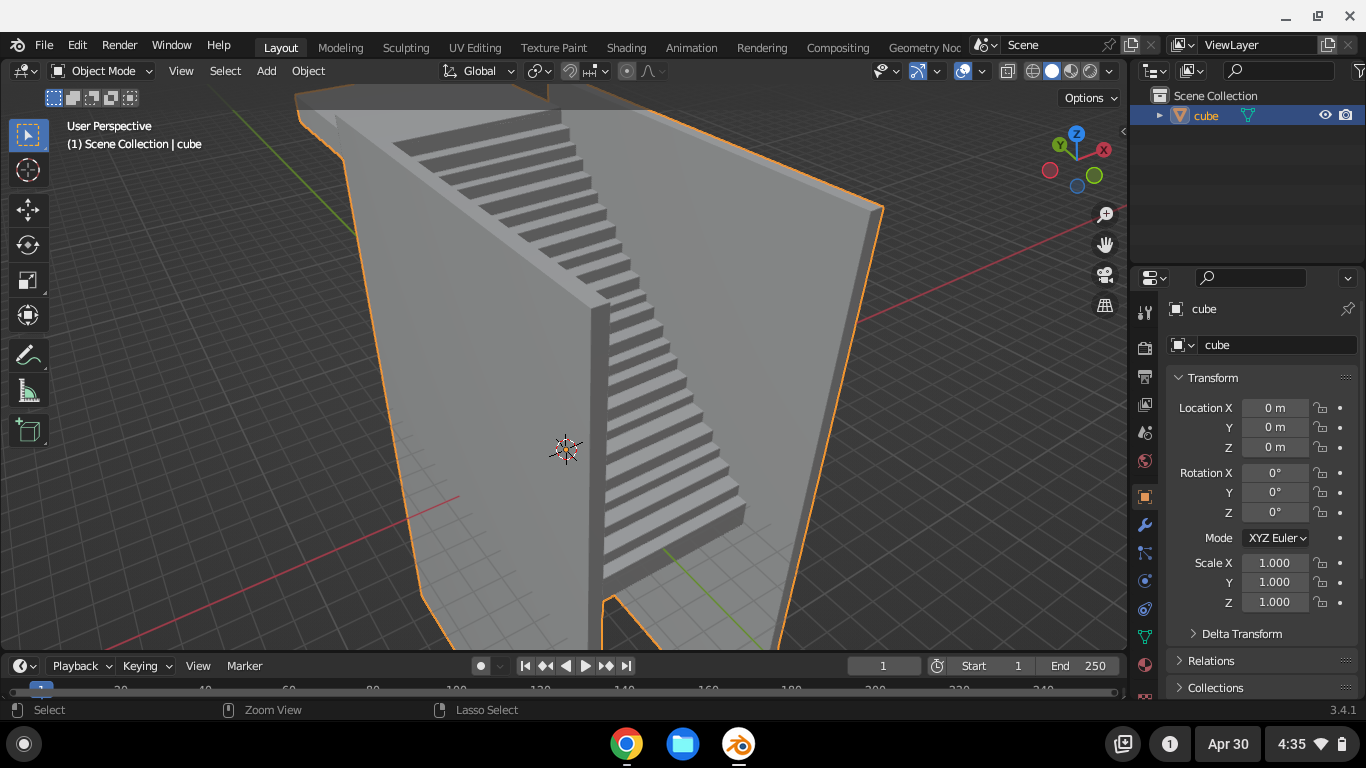This screenshot has height=768, width=1366.
Task: Open the Modifier properties wrench tab
Action: tap(1145, 525)
